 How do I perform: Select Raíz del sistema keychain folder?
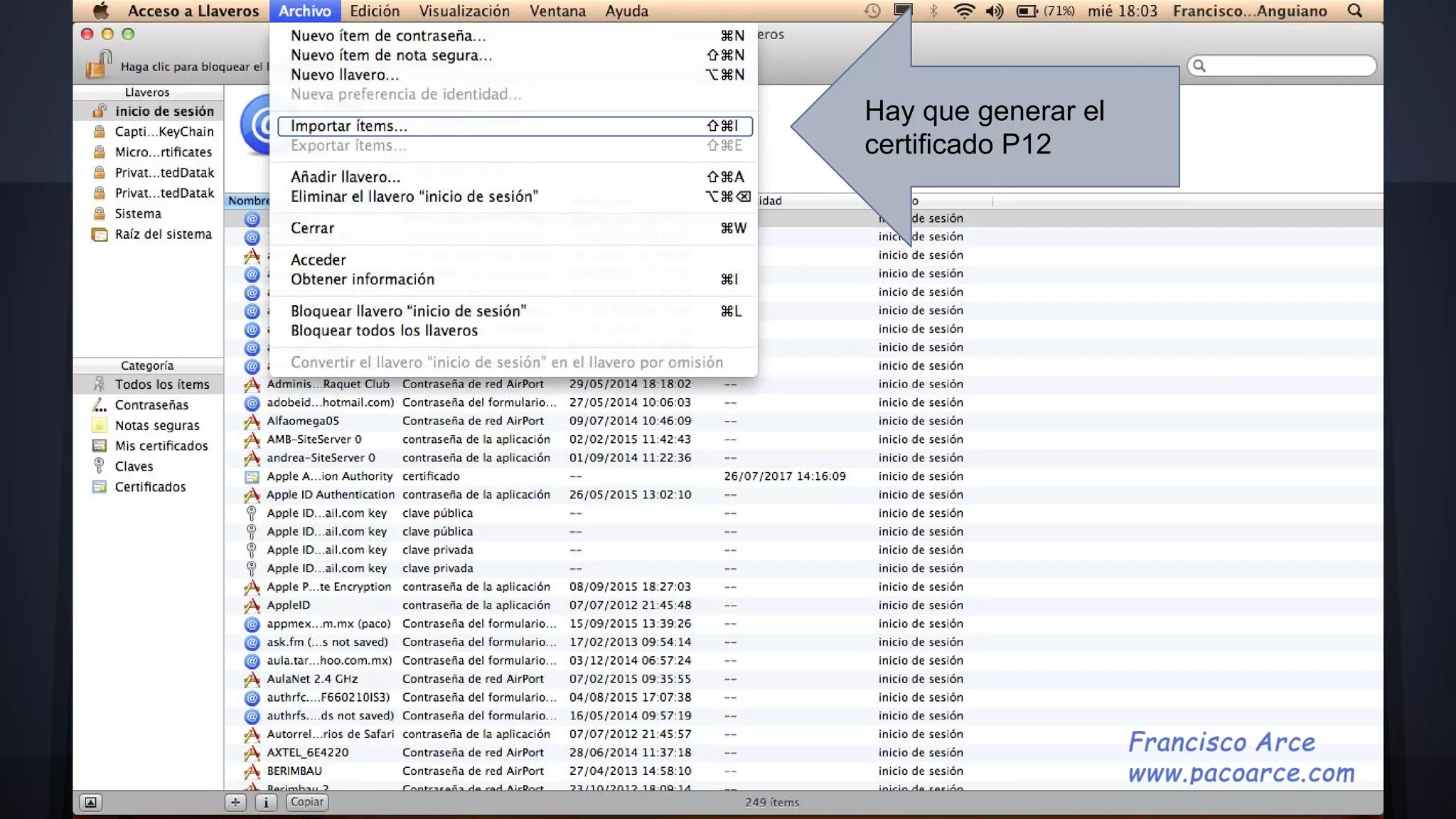pos(163,234)
